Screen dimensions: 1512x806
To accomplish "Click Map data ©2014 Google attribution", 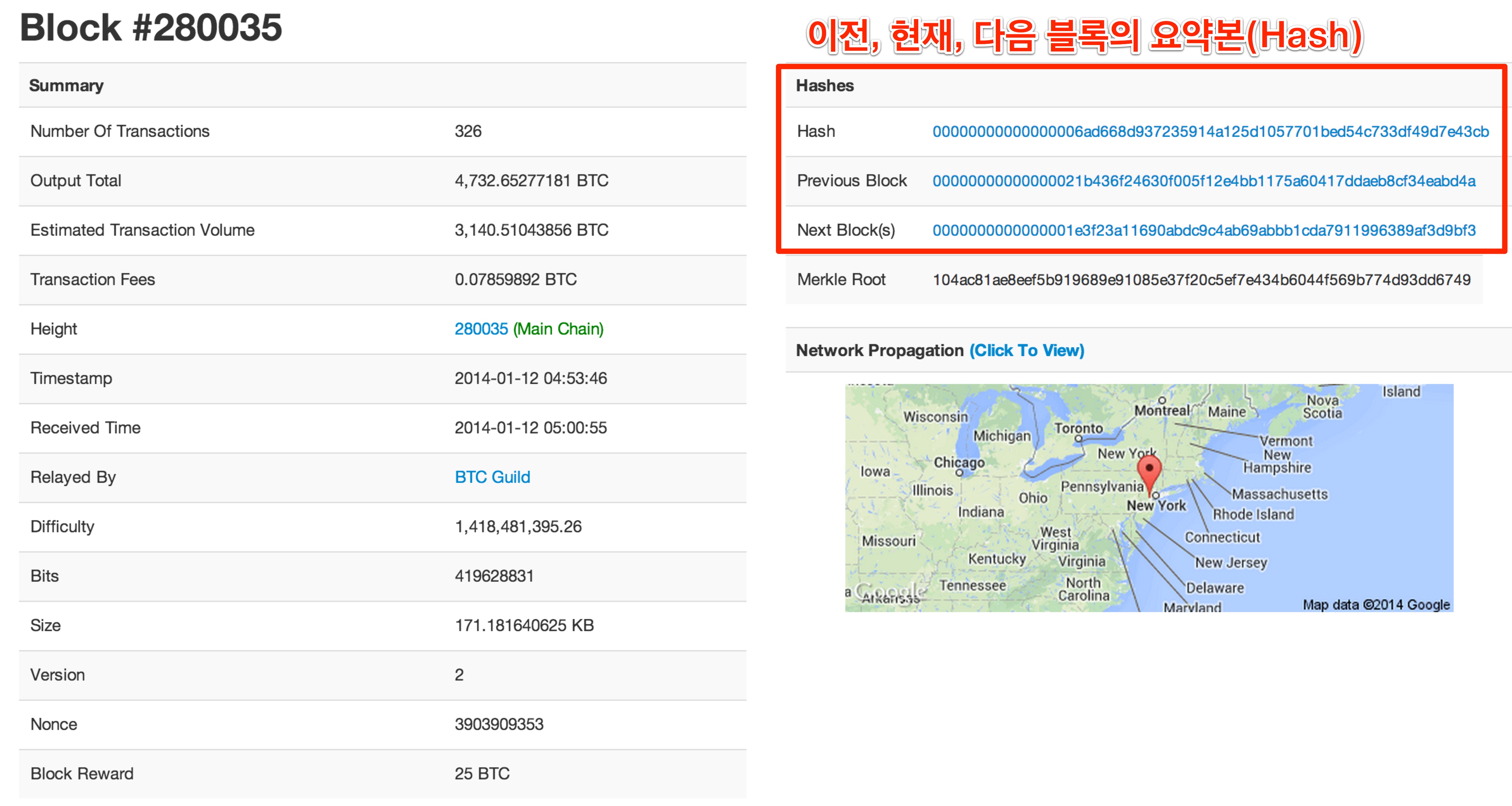I will (1376, 604).
